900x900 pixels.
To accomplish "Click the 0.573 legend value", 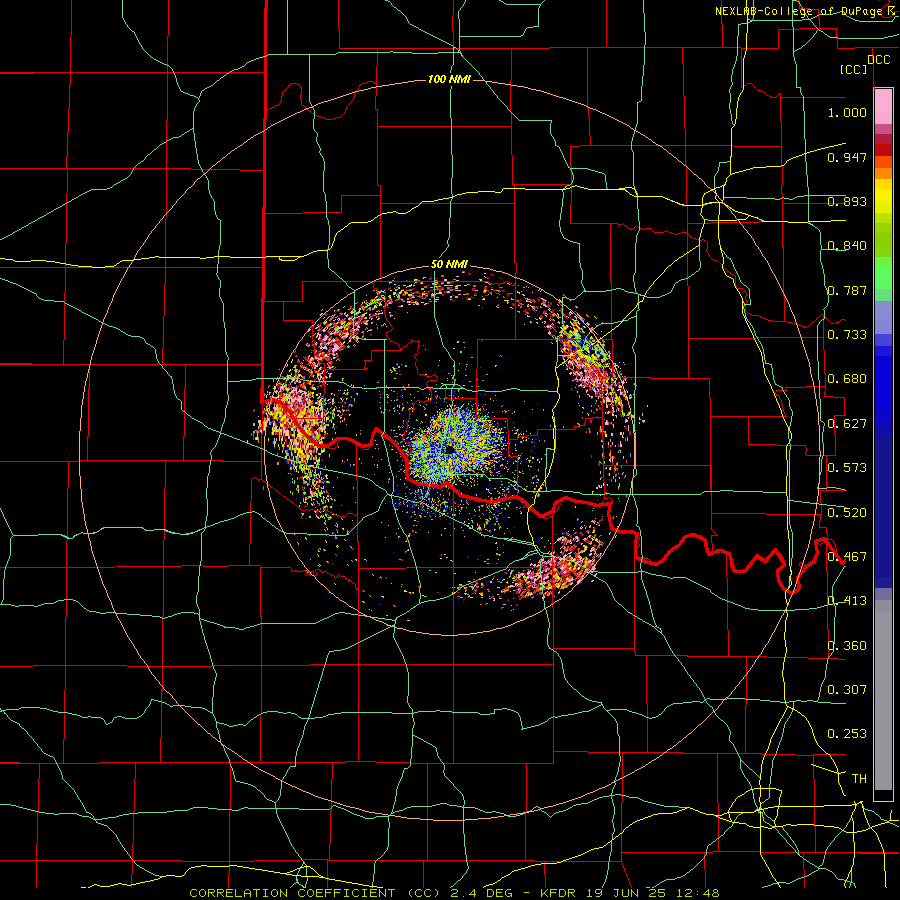I will click(847, 468).
